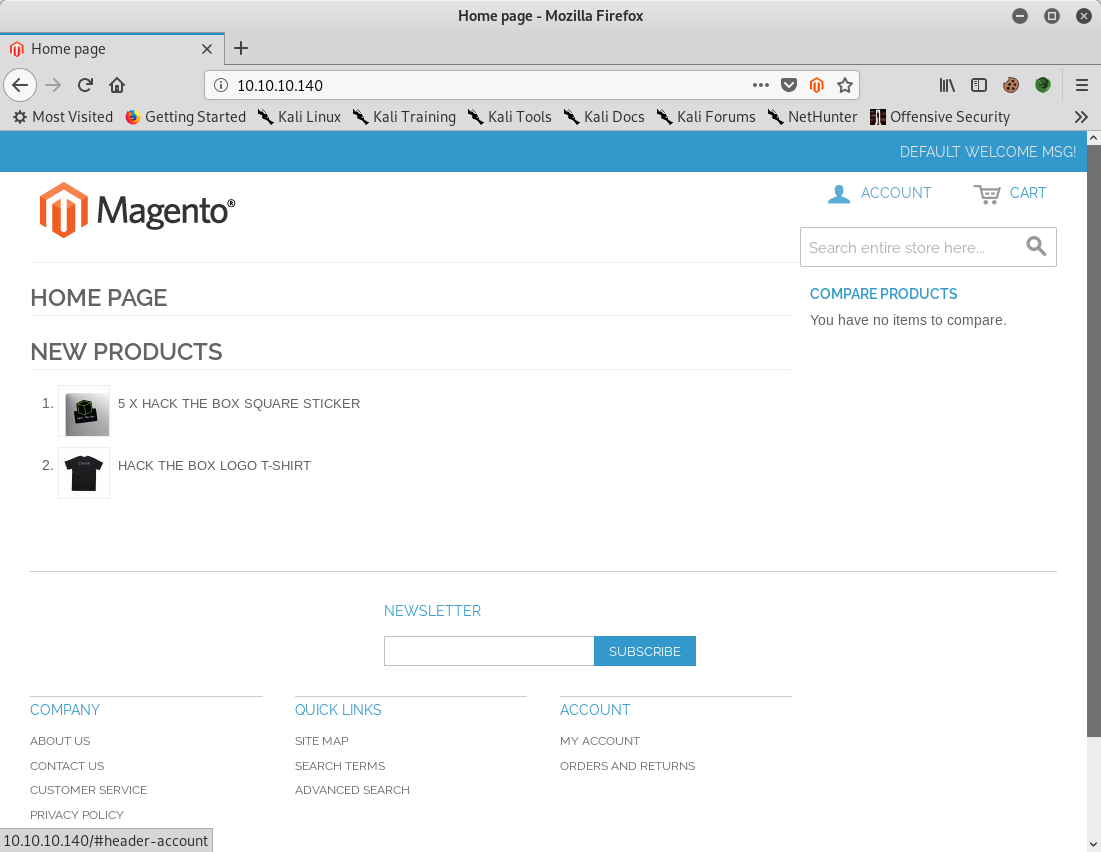This screenshot has height=852, width=1101.
Task: Show more bookmarks chevron
Action: (1081, 117)
